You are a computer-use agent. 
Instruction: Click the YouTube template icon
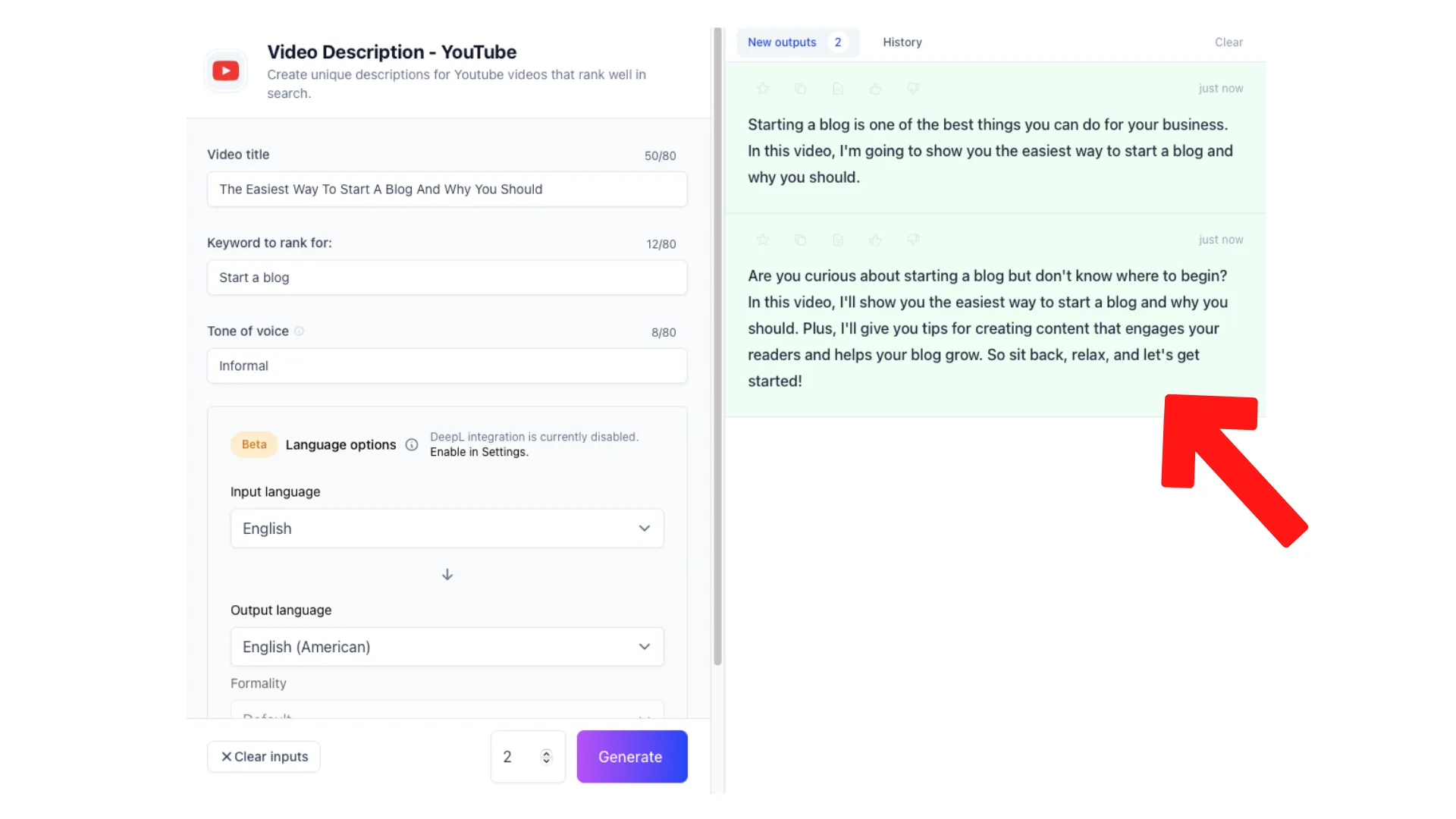click(x=225, y=71)
